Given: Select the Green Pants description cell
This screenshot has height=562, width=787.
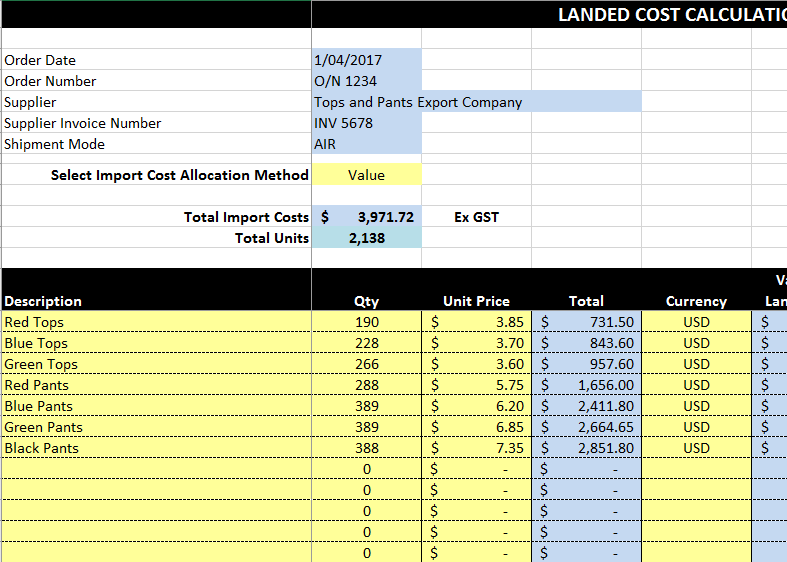Looking at the screenshot, I should (156, 427).
